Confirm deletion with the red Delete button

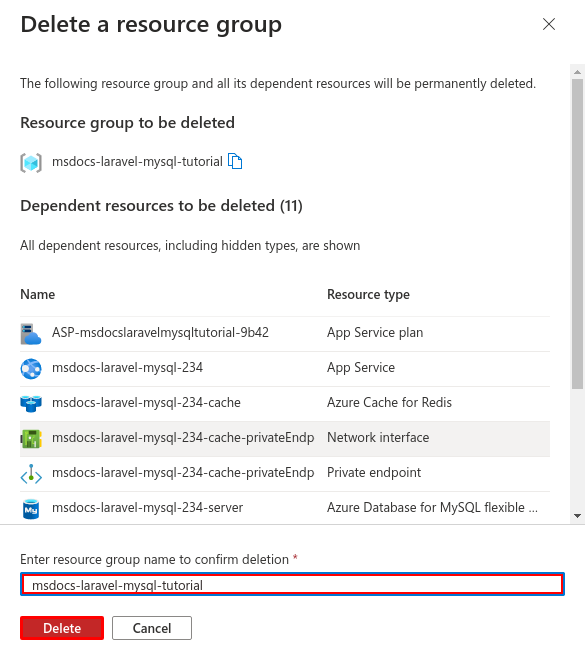click(x=62, y=628)
